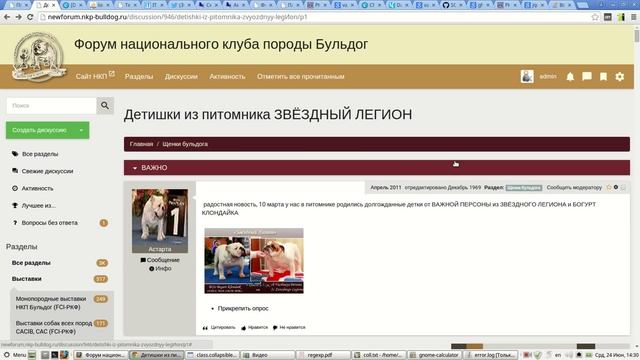The height and width of the screenshot is (360, 640).
Task: Click Инфо under author avatar
Action: tap(160, 269)
